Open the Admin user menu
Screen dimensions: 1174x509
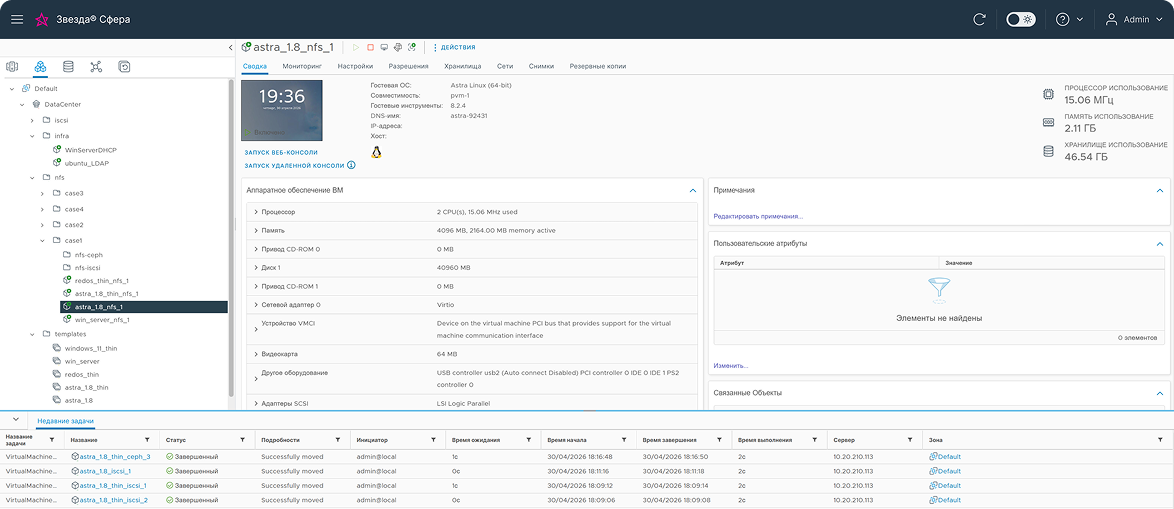[1133, 19]
